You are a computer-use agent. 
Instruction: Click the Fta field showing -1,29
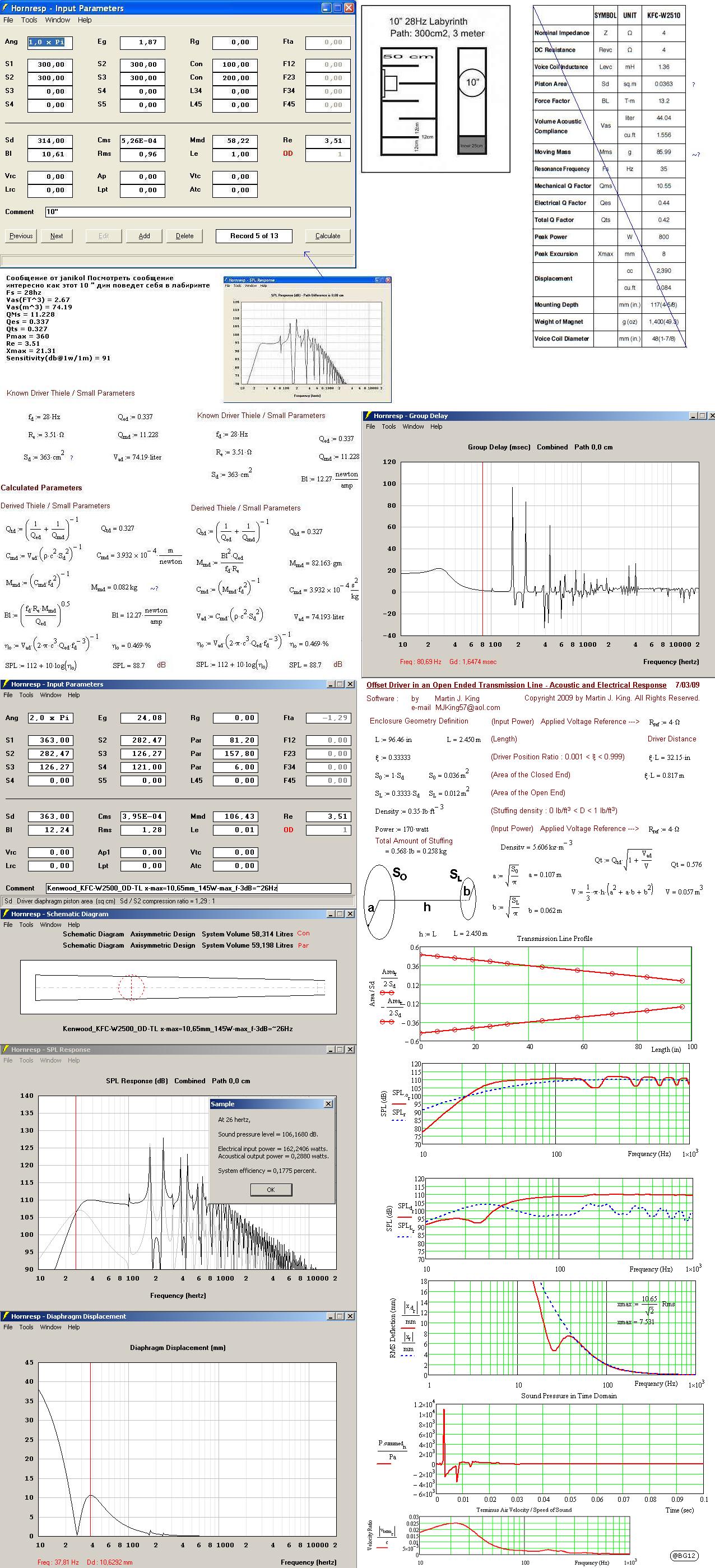coord(328,718)
